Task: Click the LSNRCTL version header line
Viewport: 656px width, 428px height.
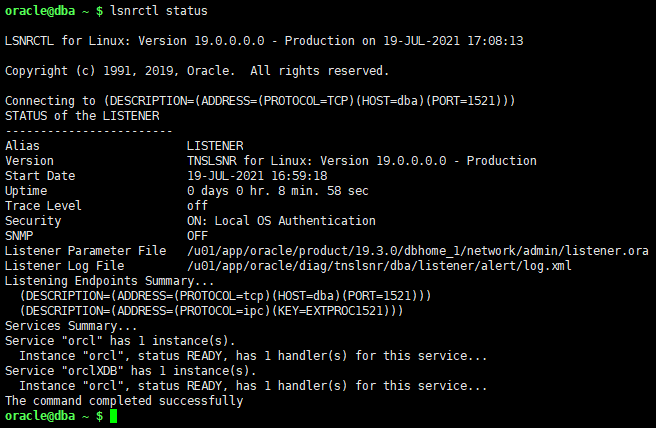Action: point(264,41)
